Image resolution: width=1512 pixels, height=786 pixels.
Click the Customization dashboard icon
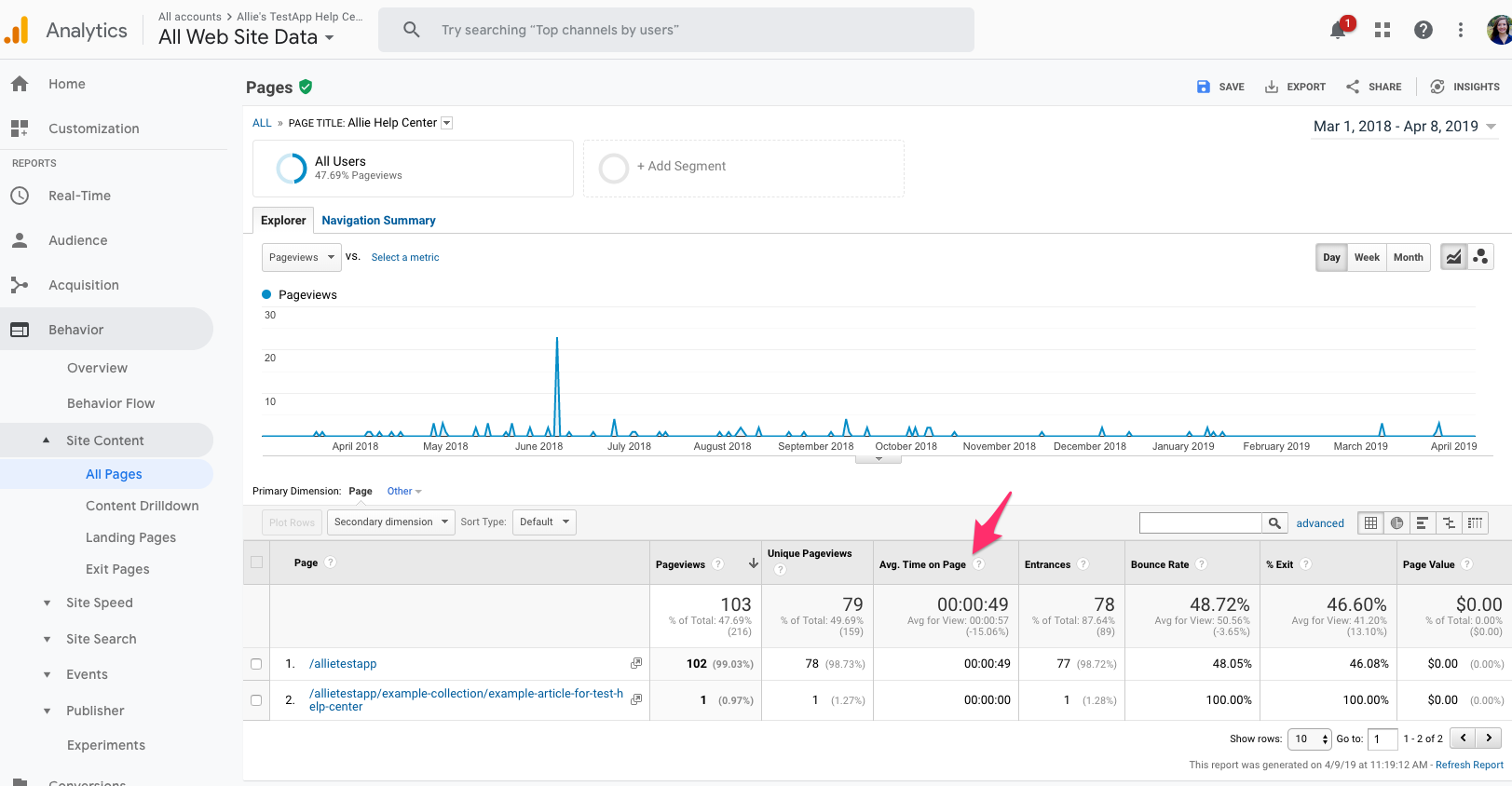coord(20,129)
